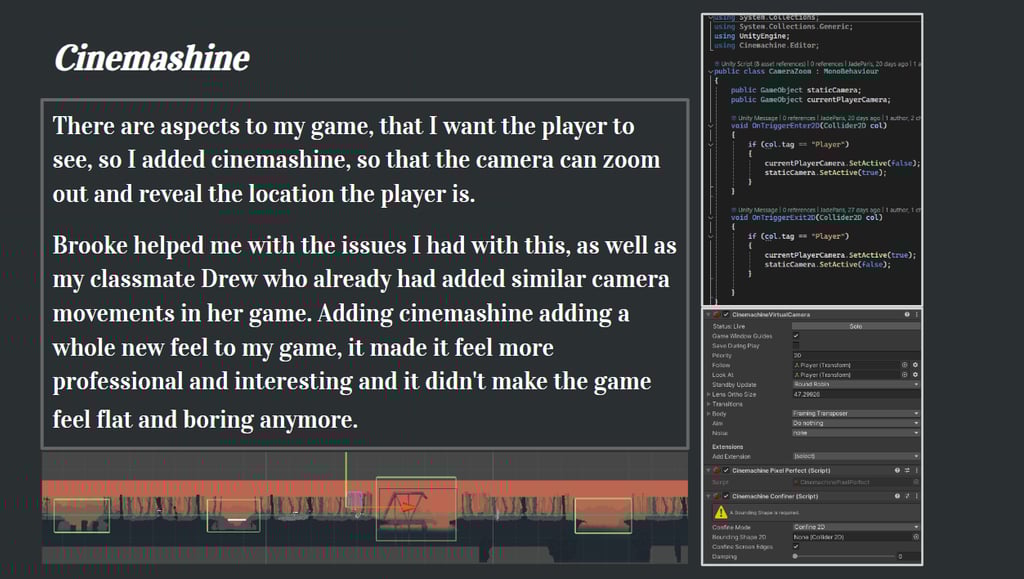Expand Transitions foldout
Image resolution: width=1024 pixels, height=579 pixels.
[x=709, y=404]
